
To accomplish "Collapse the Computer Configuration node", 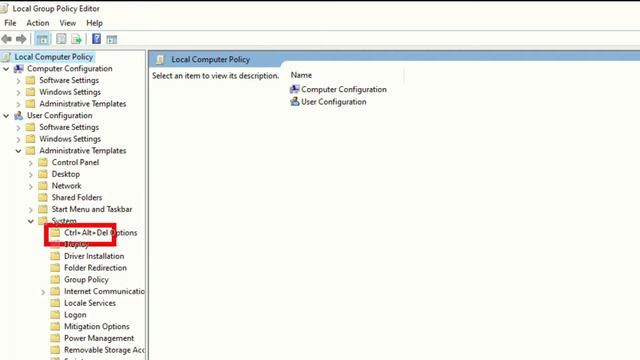I will (6, 69).
